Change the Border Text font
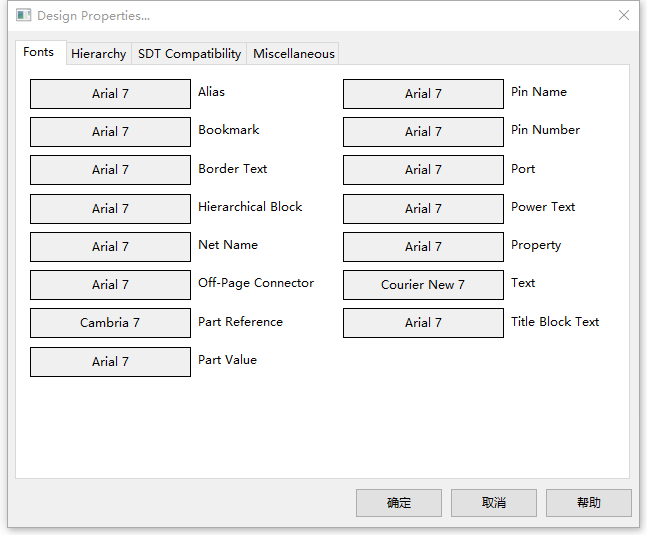The width and height of the screenshot is (647, 535). click(x=110, y=170)
